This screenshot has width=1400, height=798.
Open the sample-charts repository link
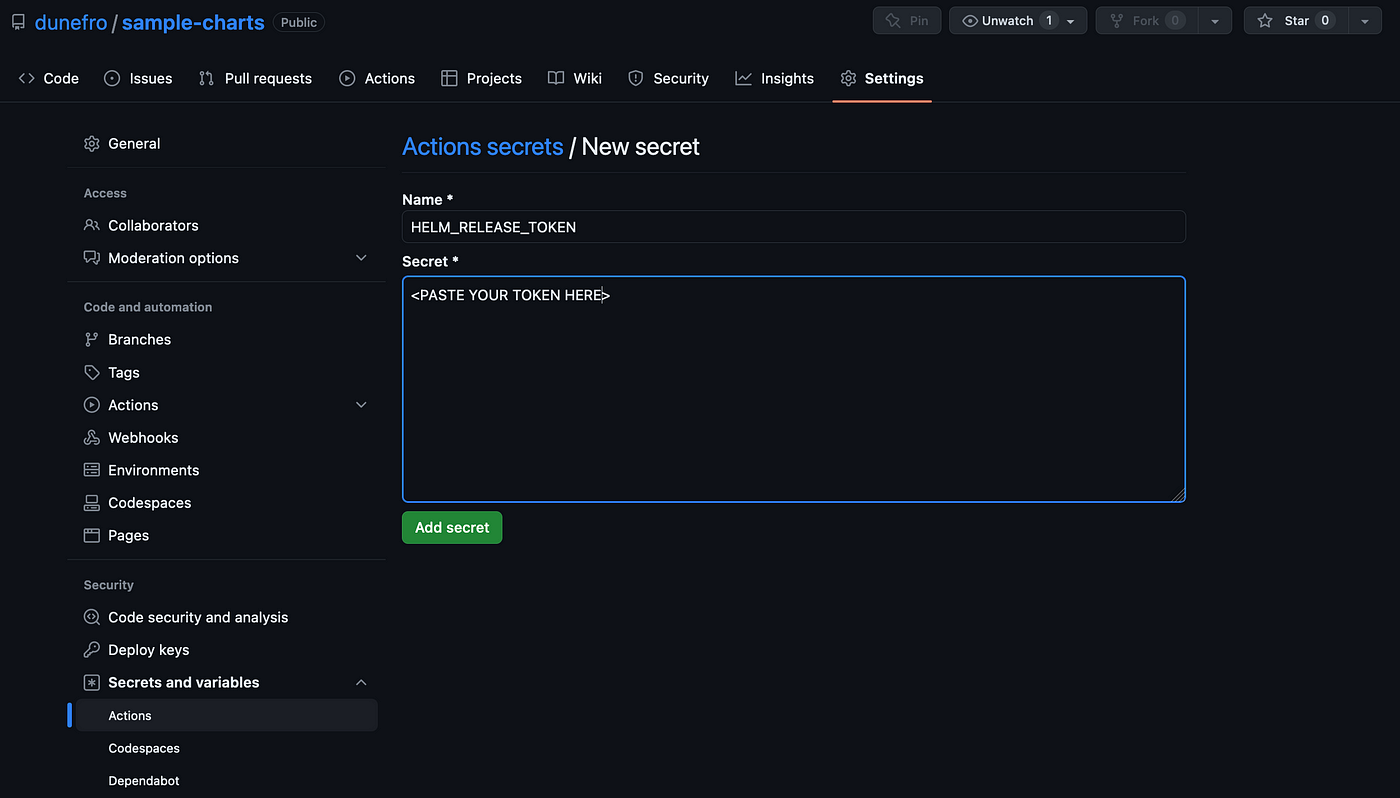pos(193,22)
